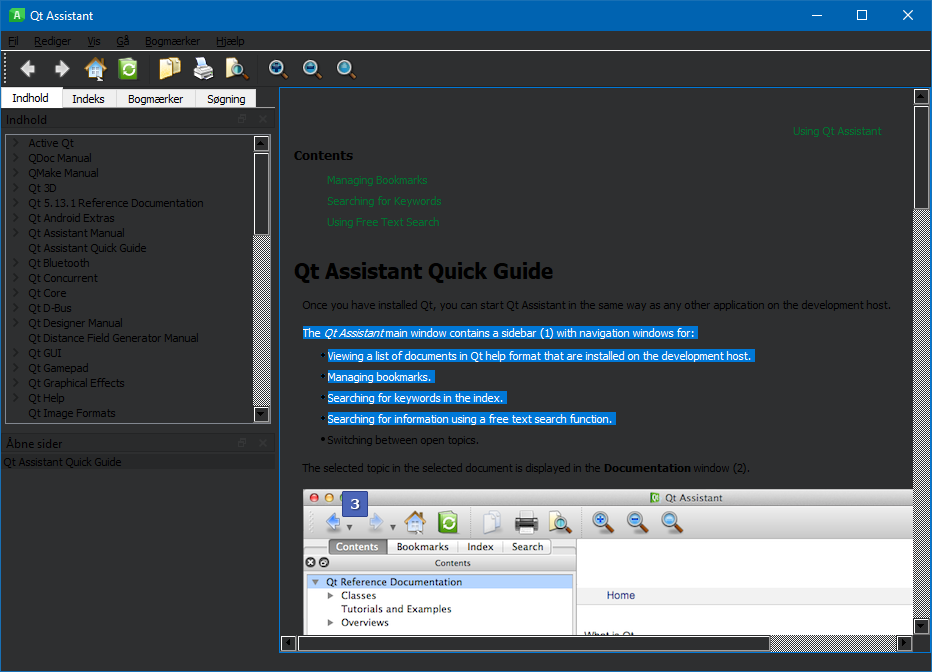
Task: Select Qt Distance Field Generator Manual
Action: pyautogui.click(x=113, y=338)
